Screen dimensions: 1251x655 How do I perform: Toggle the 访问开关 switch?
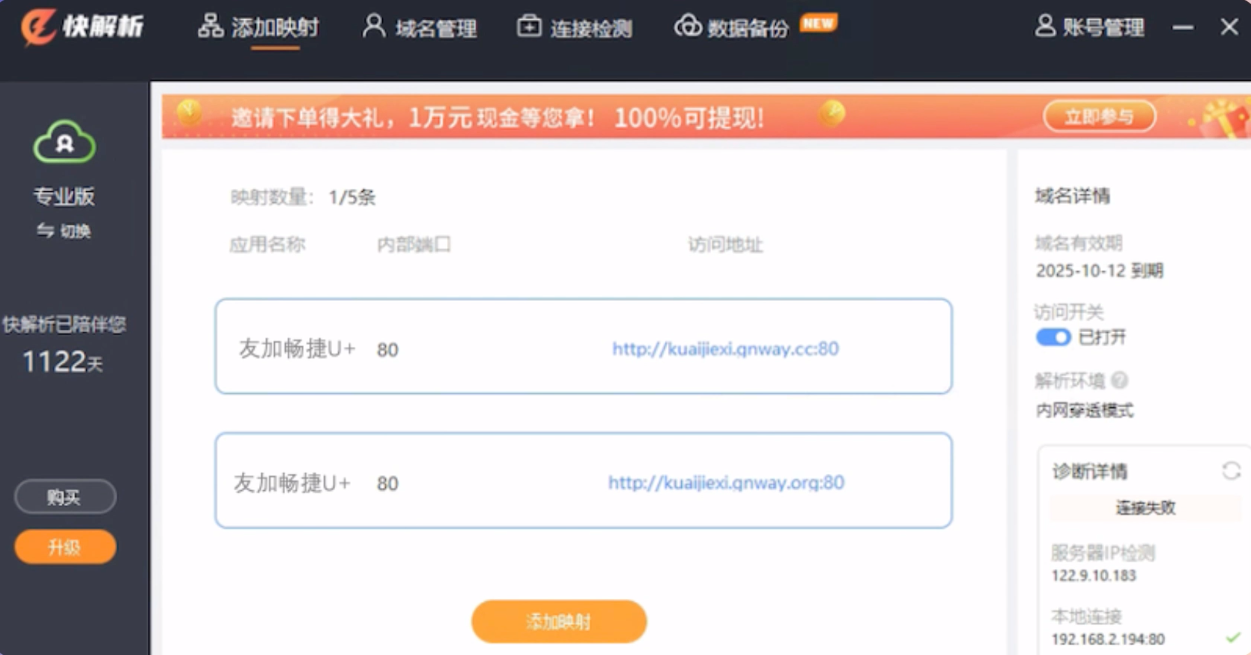(1053, 337)
